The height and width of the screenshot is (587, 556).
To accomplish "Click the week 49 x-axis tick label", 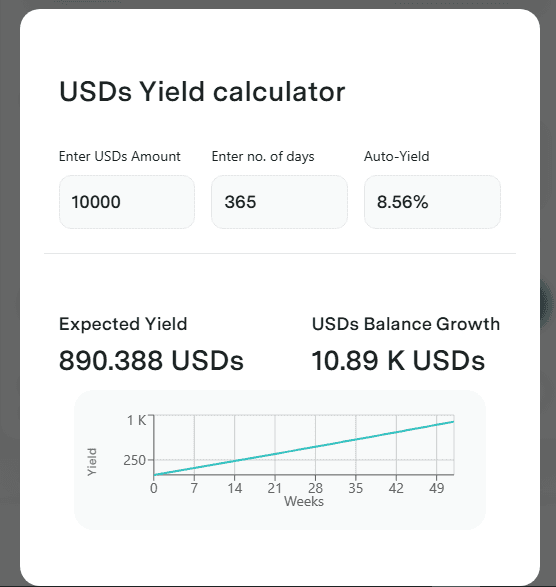I will (437, 488).
